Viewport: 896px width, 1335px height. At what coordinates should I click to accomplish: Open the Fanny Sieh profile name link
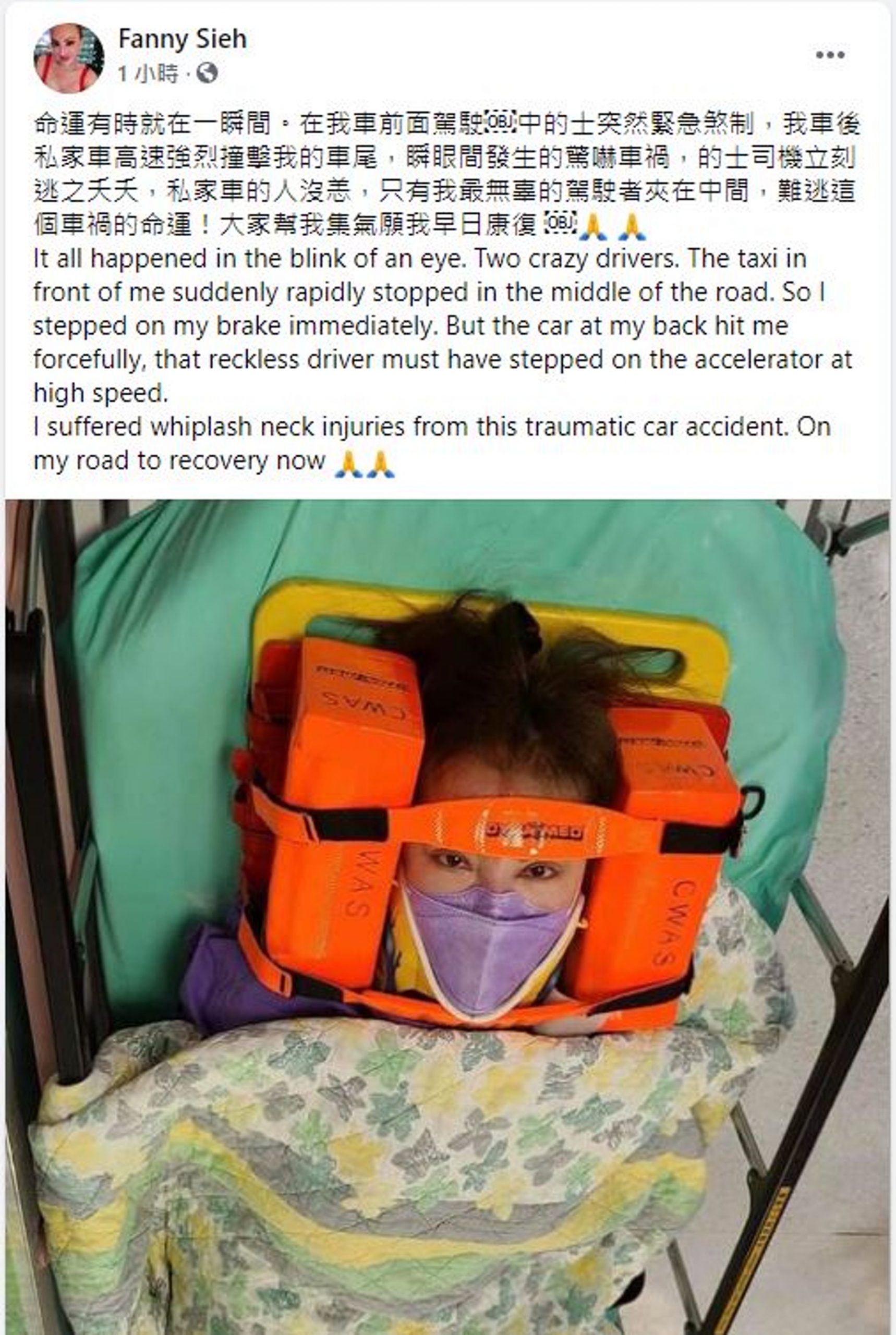pos(183,39)
